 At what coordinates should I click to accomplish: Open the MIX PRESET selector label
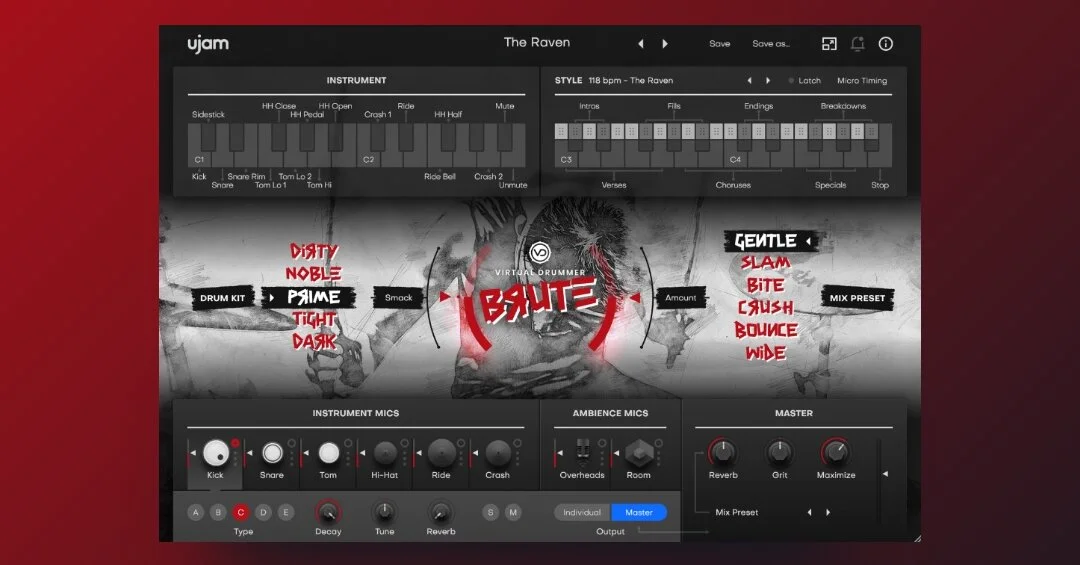(x=857, y=298)
